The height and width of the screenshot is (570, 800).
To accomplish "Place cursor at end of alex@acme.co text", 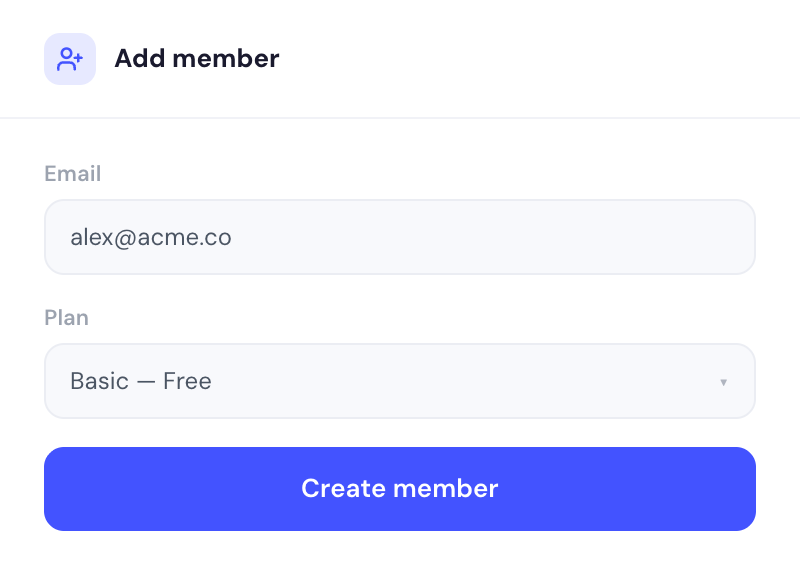I will coord(232,237).
